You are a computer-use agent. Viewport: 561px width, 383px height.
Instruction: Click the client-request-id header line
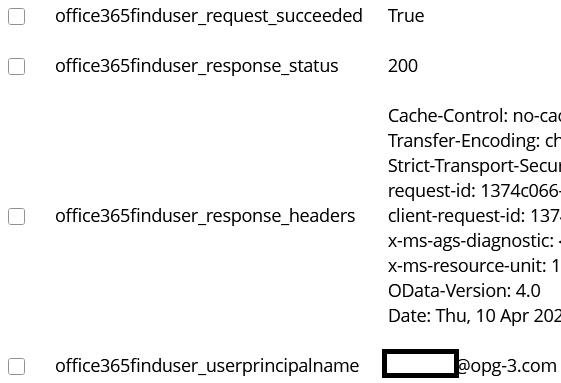pyautogui.click(x=474, y=216)
